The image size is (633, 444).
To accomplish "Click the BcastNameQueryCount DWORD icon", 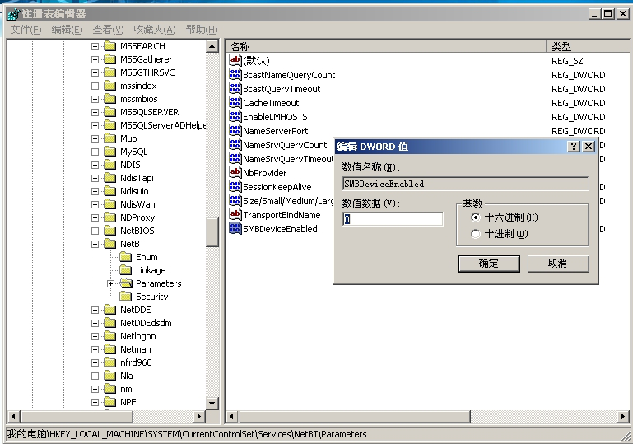I will [x=235, y=74].
